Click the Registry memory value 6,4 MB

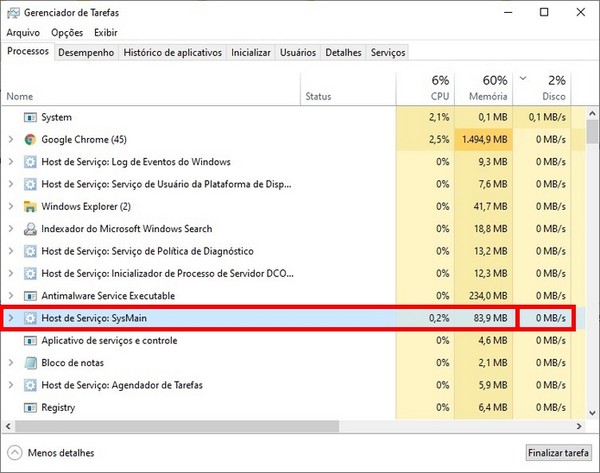click(x=493, y=408)
